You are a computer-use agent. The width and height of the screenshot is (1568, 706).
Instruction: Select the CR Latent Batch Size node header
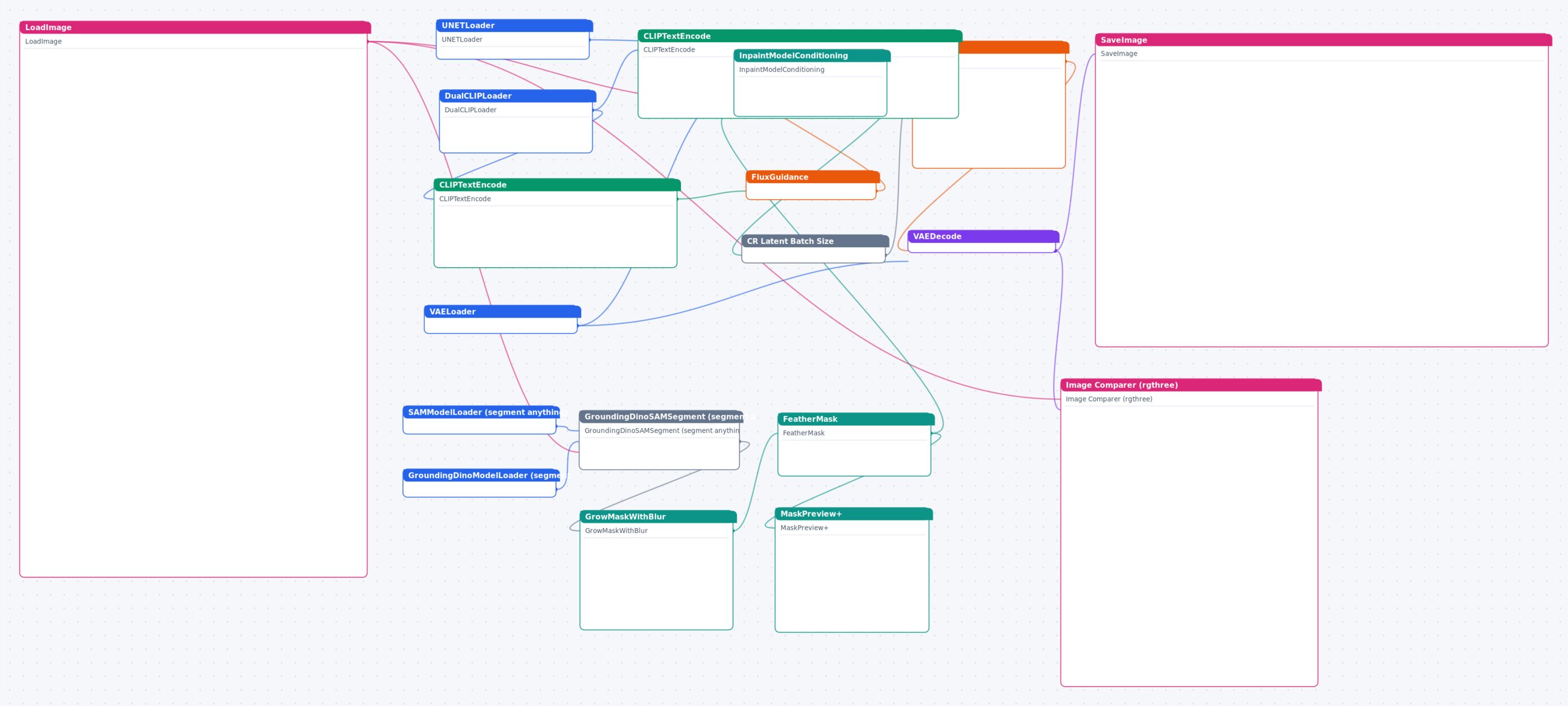point(815,241)
